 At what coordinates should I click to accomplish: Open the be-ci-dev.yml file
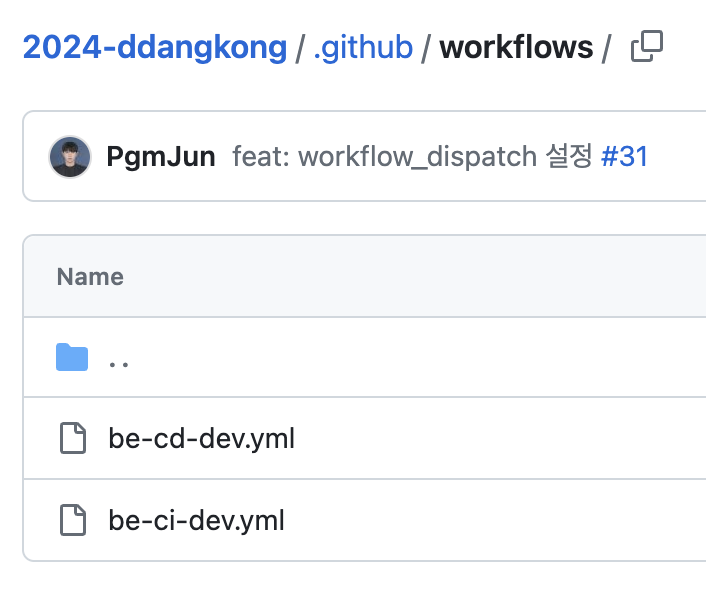pyautogui.click(x=196, y=520)
